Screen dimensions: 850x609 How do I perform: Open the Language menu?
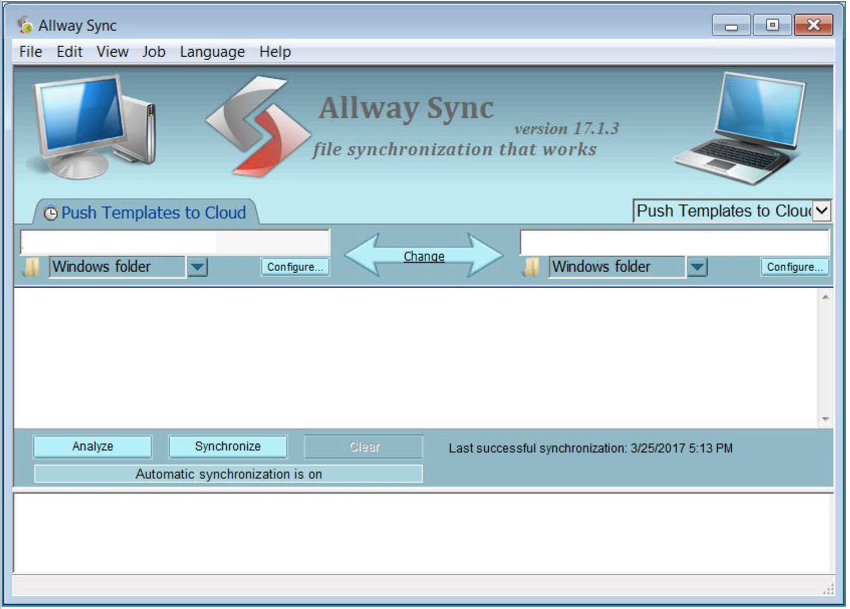coord(212,52)
